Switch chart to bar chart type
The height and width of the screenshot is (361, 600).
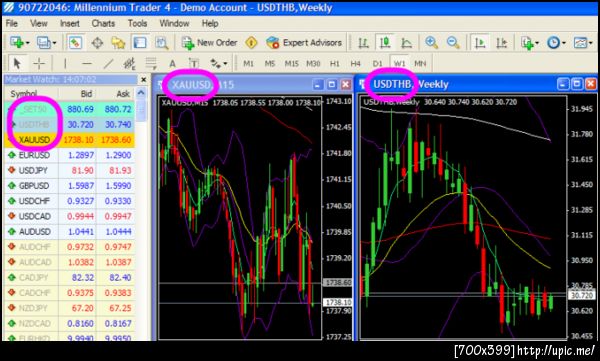[363, 42]
